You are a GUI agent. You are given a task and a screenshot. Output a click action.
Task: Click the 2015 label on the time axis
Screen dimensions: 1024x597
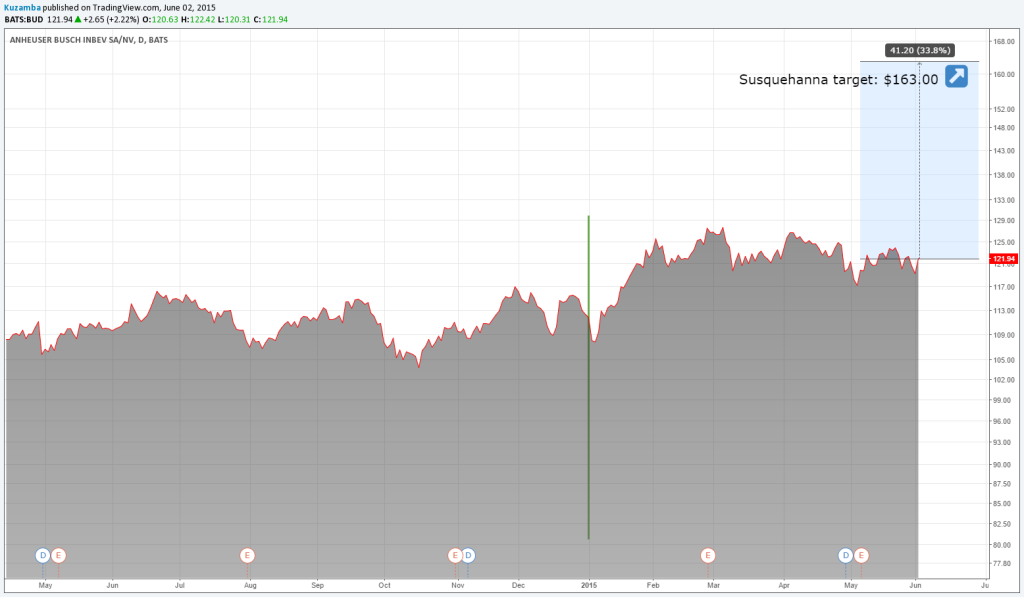[589, 585]
